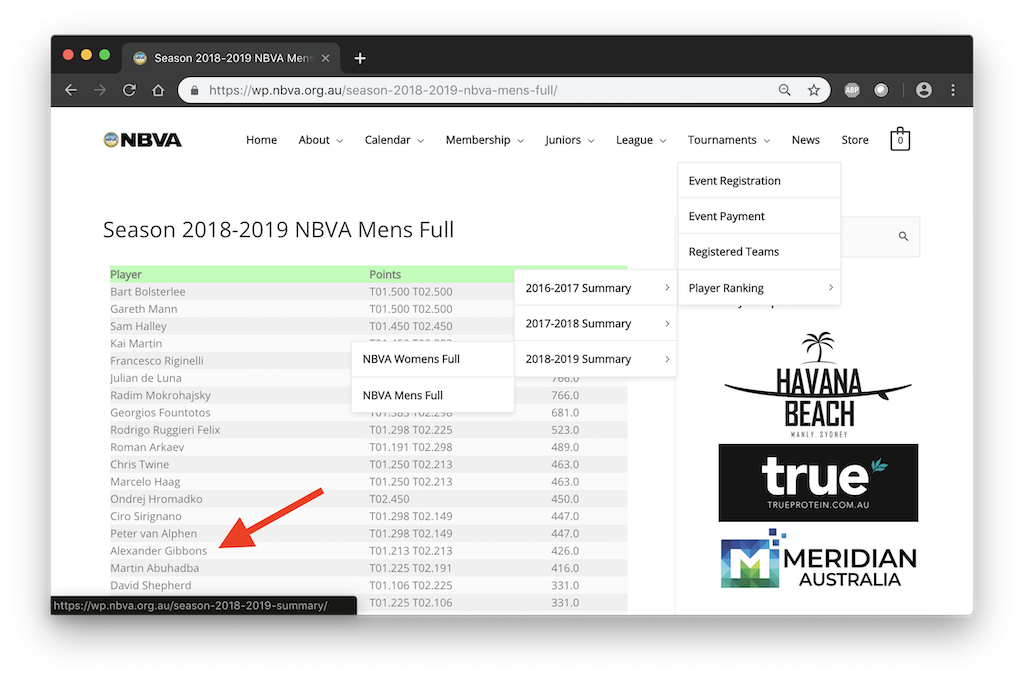Close the Season 2018-2019 NBVA tab
This screenshot has width=1024, height=682.
pos(325,58)
